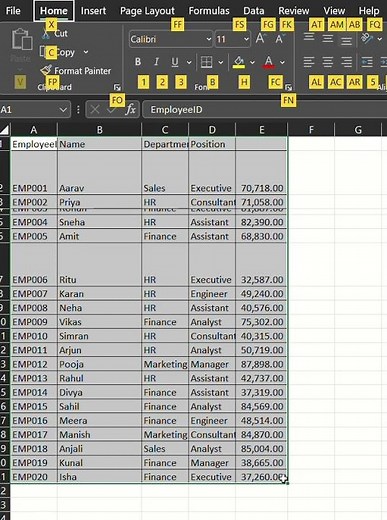Click cell containing EMP012

tap(34, 364)
